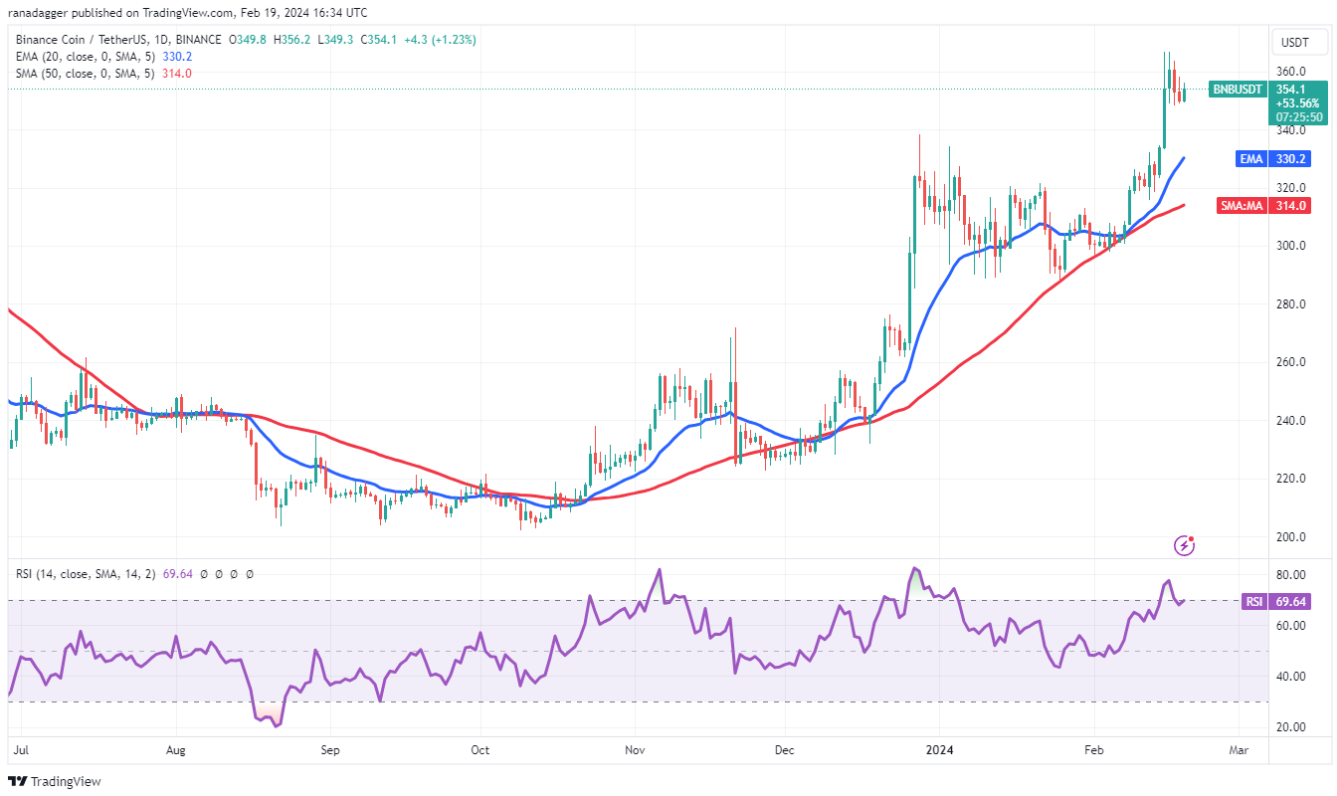Click the 80.00 RSI axis label
Image resolution: width=1337 pixels, height=796 pixels.
point(1290,575)
